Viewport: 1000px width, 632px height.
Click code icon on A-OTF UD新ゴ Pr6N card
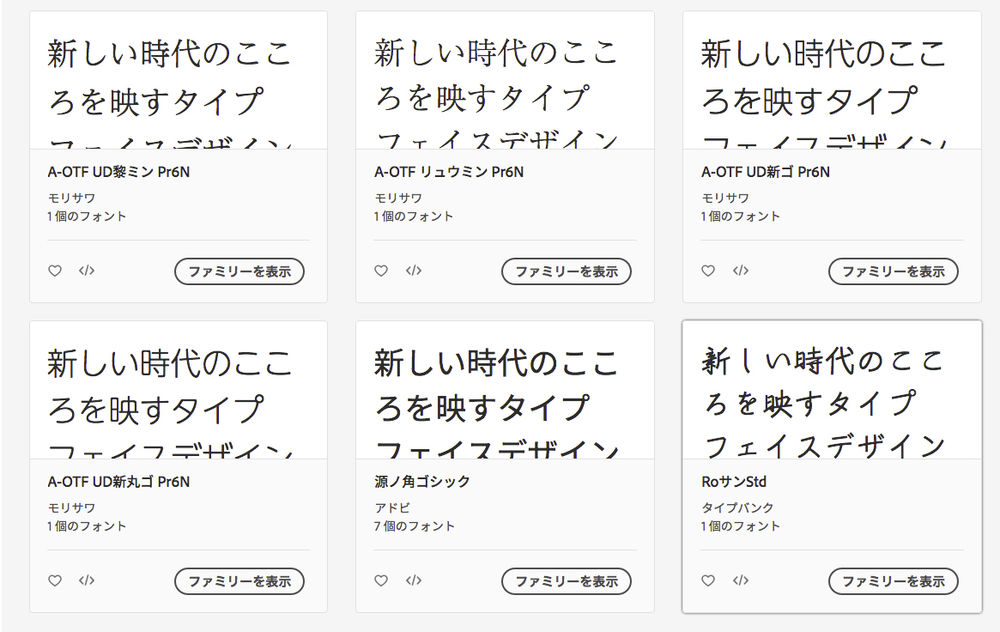coord(741,271)
